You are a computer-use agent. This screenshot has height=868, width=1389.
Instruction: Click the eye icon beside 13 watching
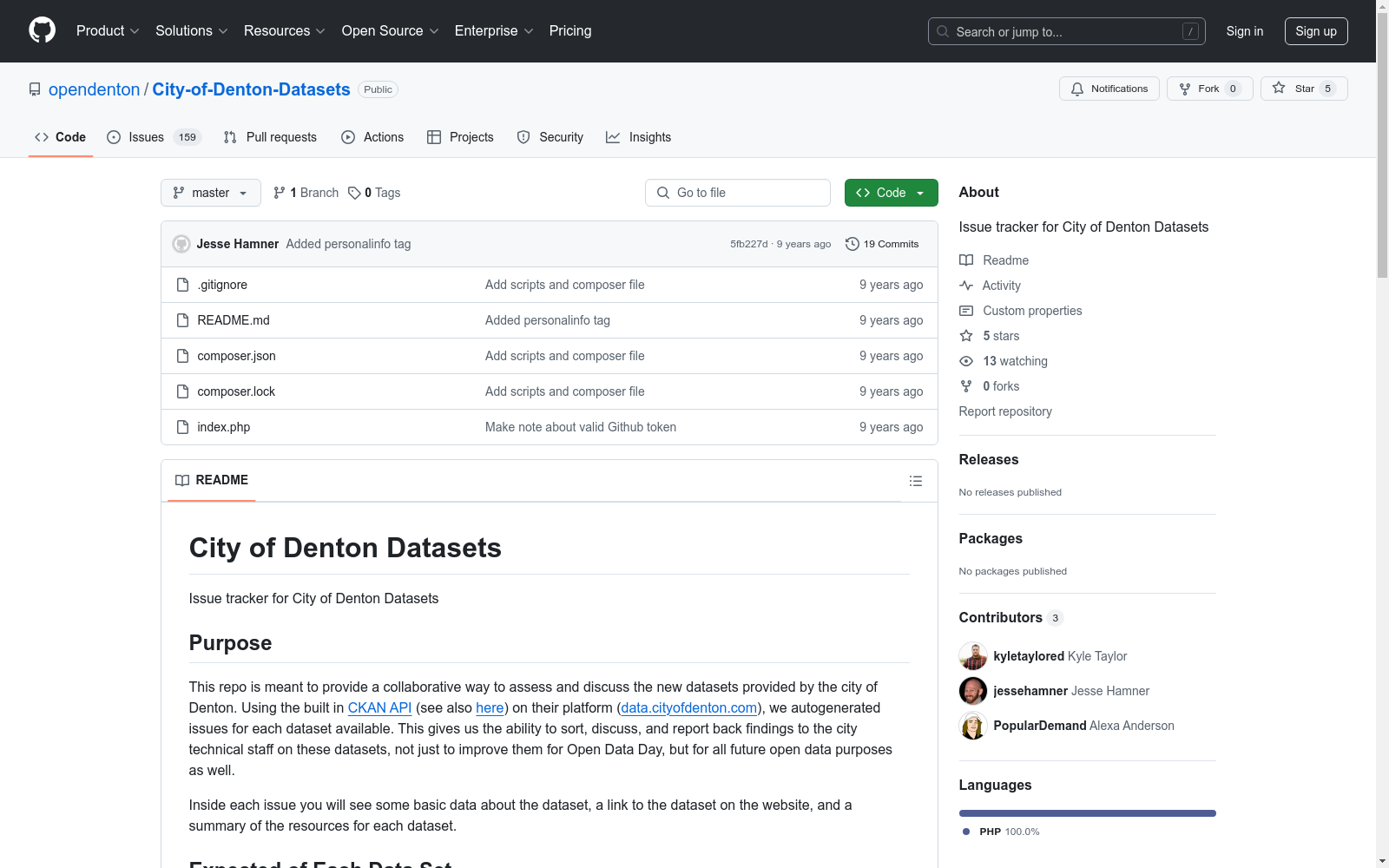[966, 361]
